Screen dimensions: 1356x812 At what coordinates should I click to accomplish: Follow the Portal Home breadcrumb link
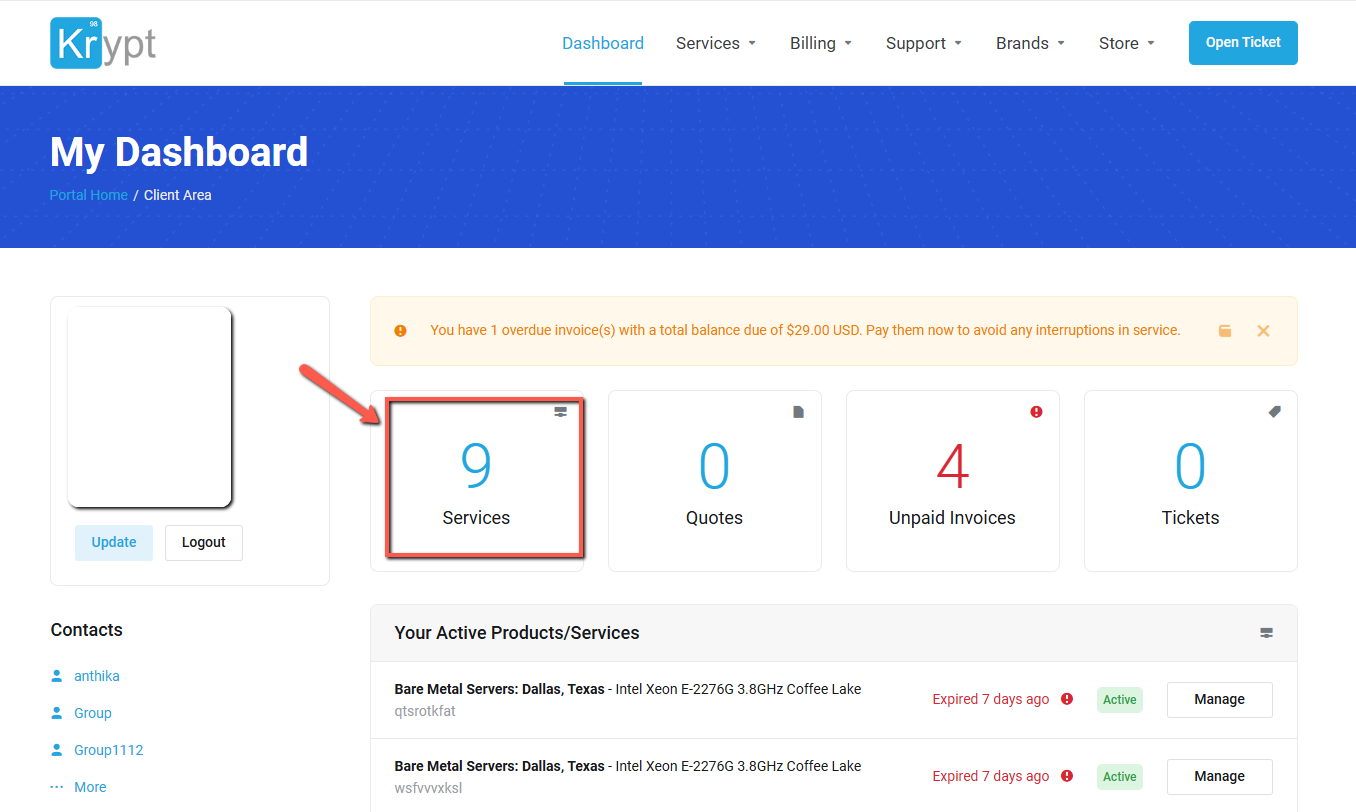coord(89,195)
